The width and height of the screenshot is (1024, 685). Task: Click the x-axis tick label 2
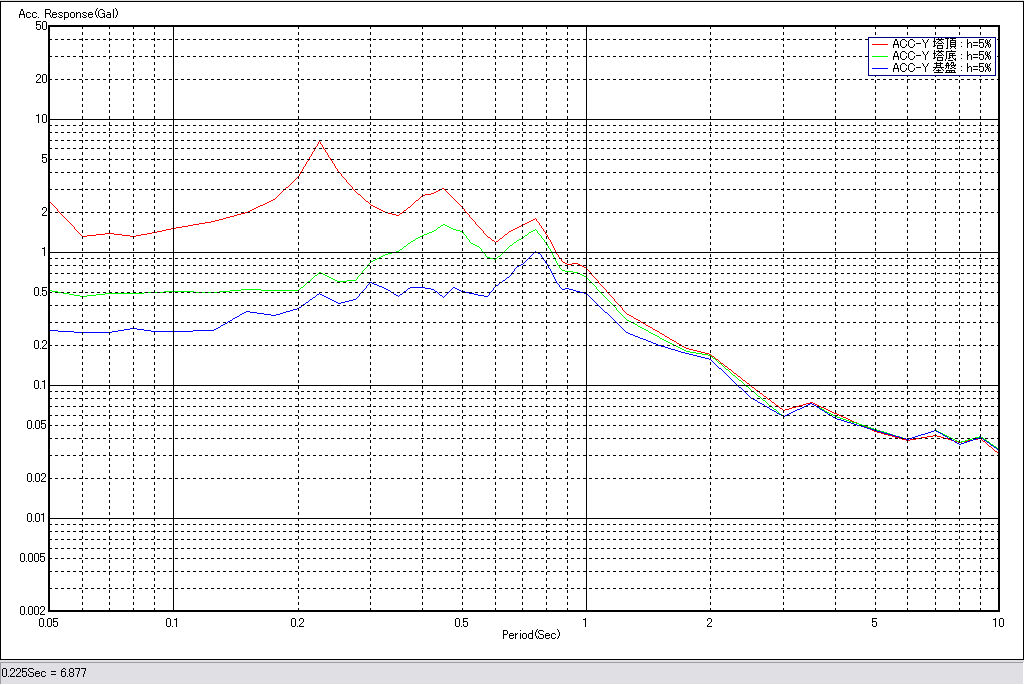(710, 622)
